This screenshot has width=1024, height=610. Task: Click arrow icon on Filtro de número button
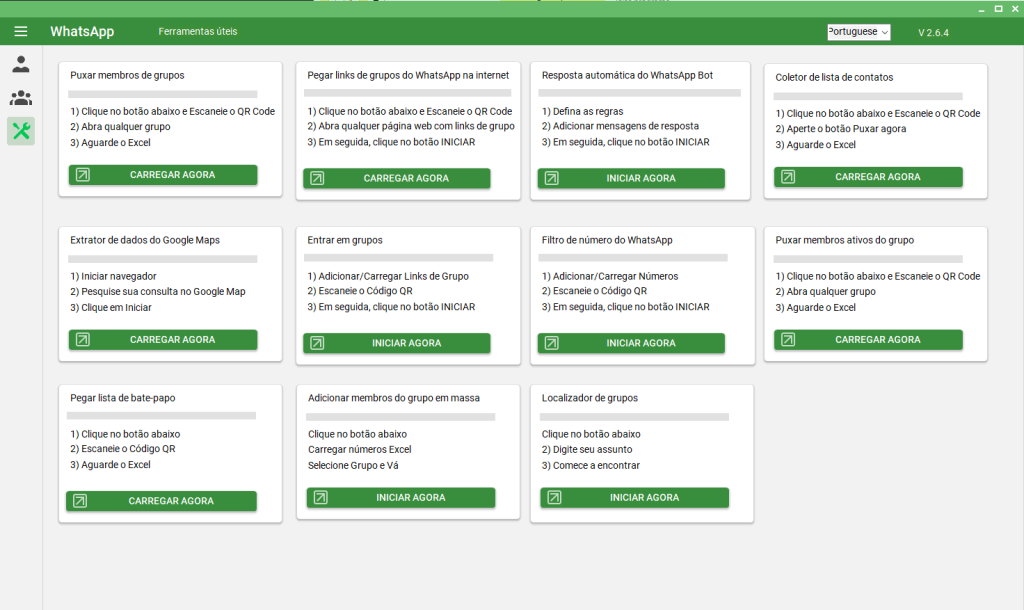click(552, 343)
